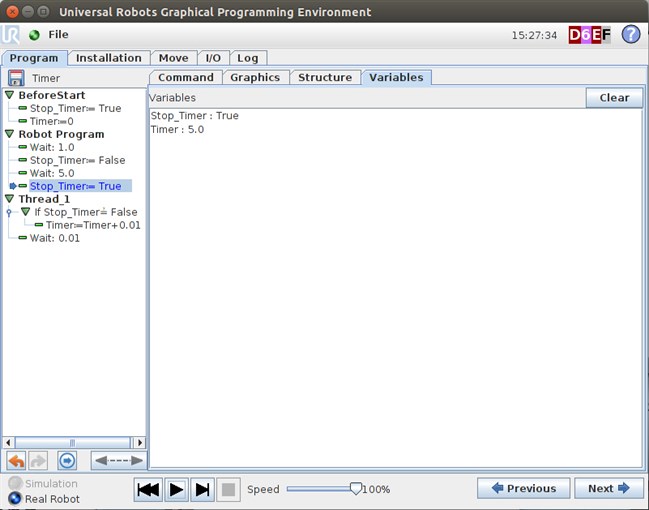Collapse the Thread_1 tree node
Image resolution: width=649 pixels, height=510 pixels.
click(10, 199)
